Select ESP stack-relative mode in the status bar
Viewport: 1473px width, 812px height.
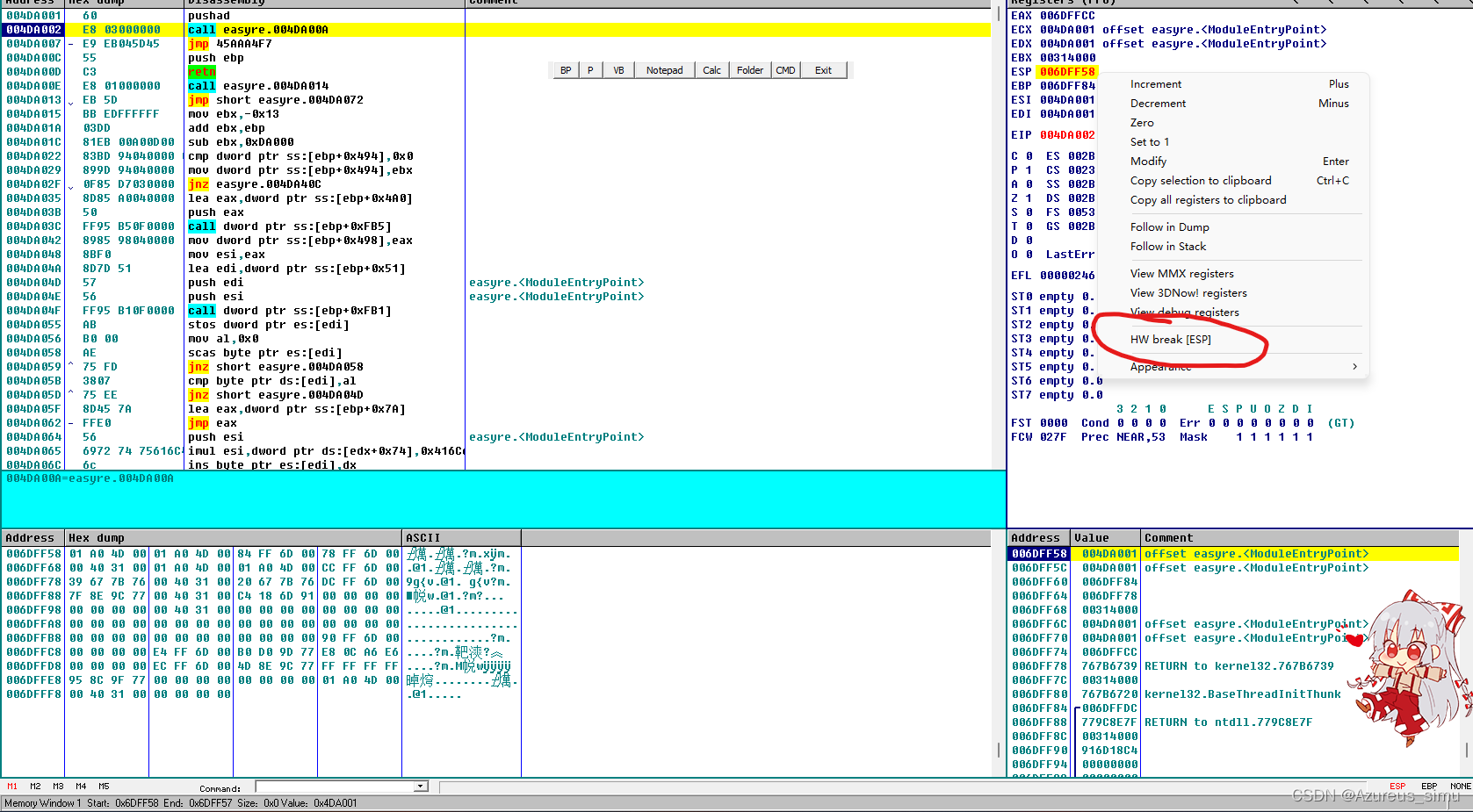coord(1397,787)
